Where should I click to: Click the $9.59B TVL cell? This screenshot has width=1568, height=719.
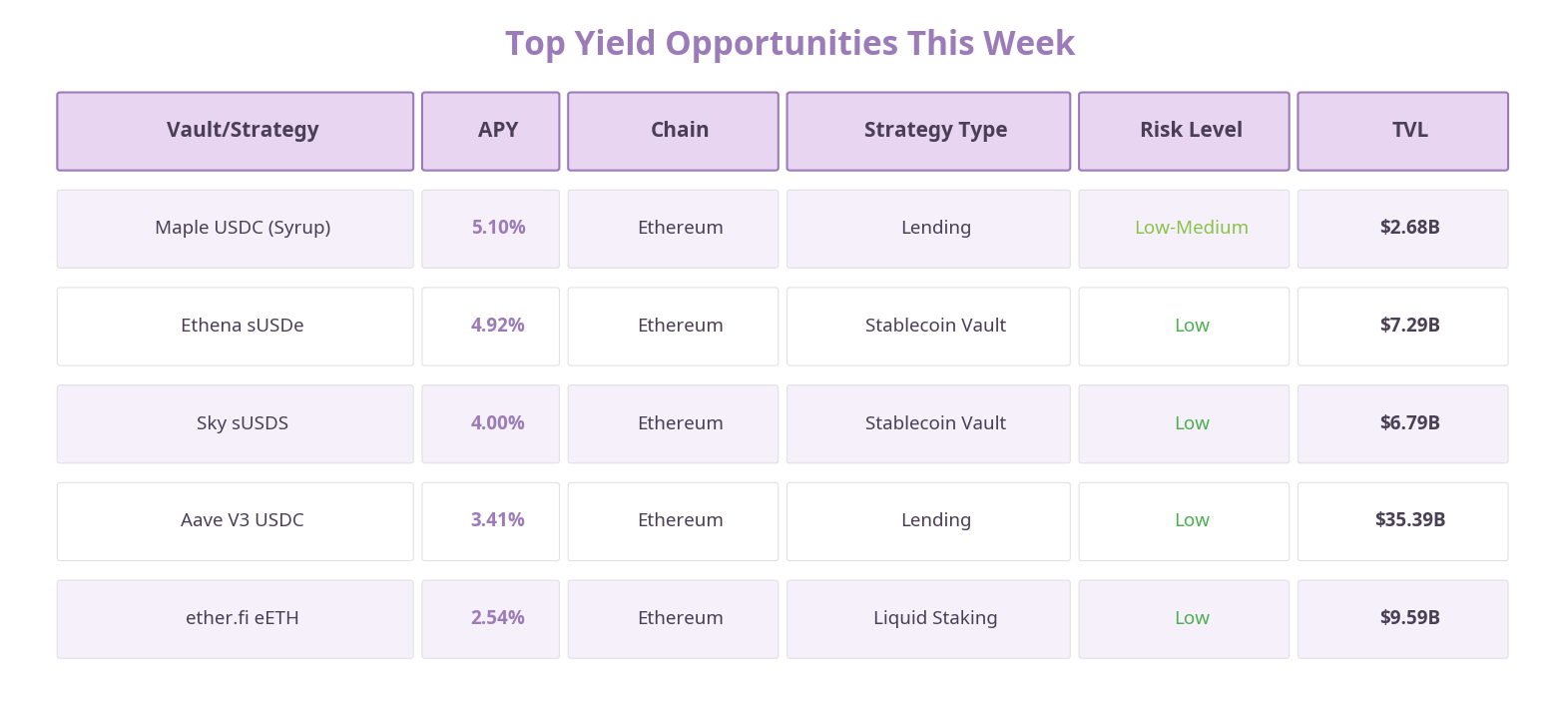click(x=1409, y=618)
